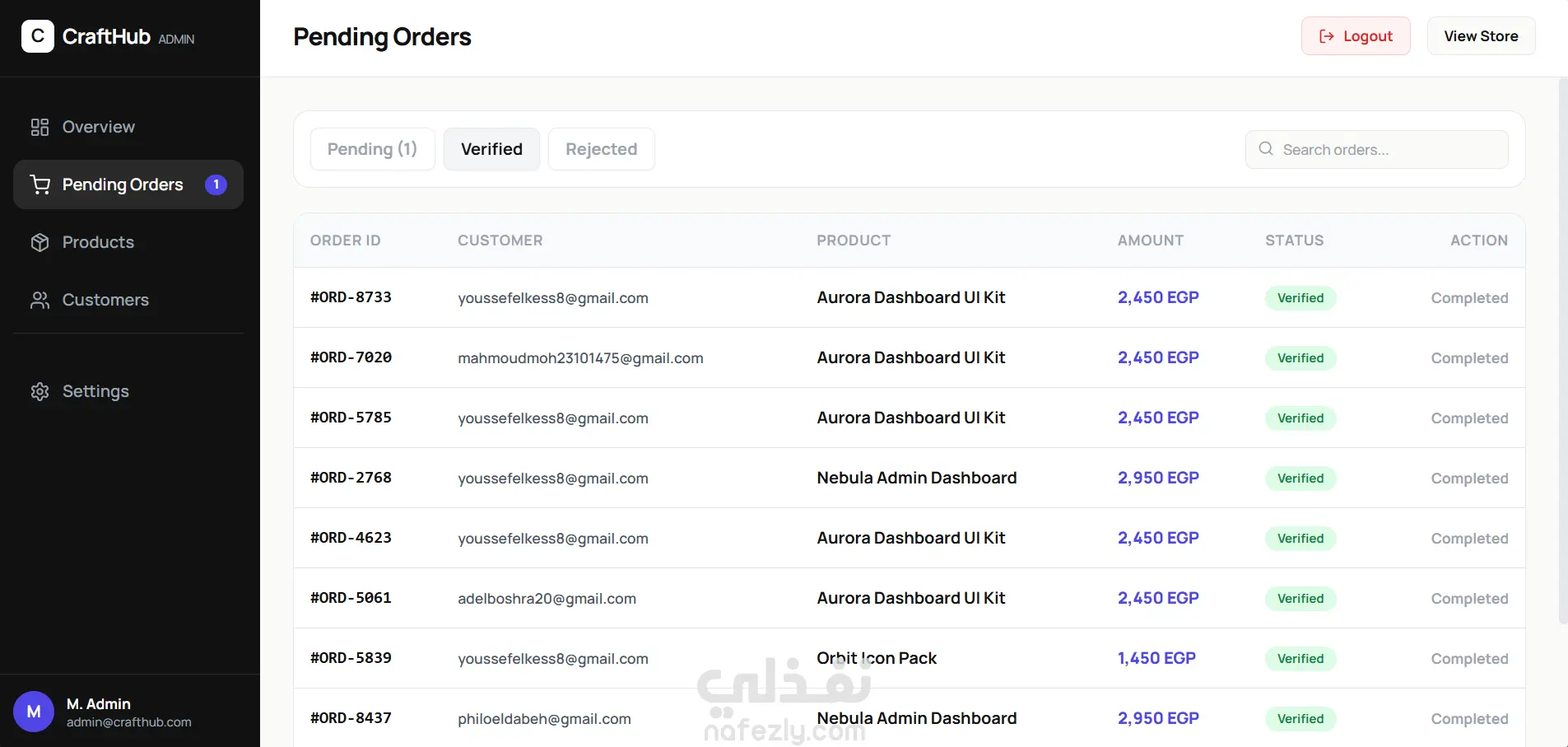
Task: Select order ID #ORD-2768
Action: pyautogui.click(x=351, y=478)
